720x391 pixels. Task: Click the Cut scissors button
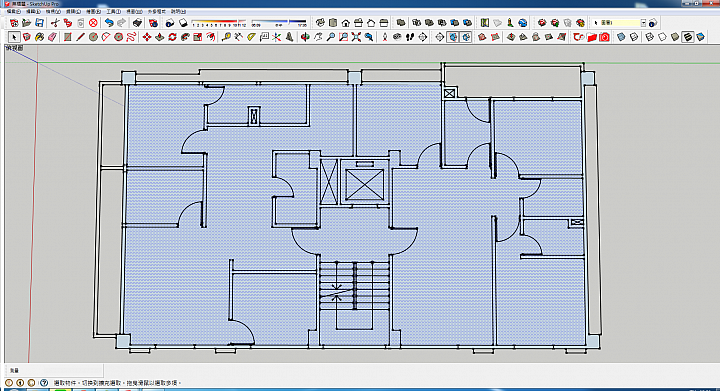coord(55,22)
